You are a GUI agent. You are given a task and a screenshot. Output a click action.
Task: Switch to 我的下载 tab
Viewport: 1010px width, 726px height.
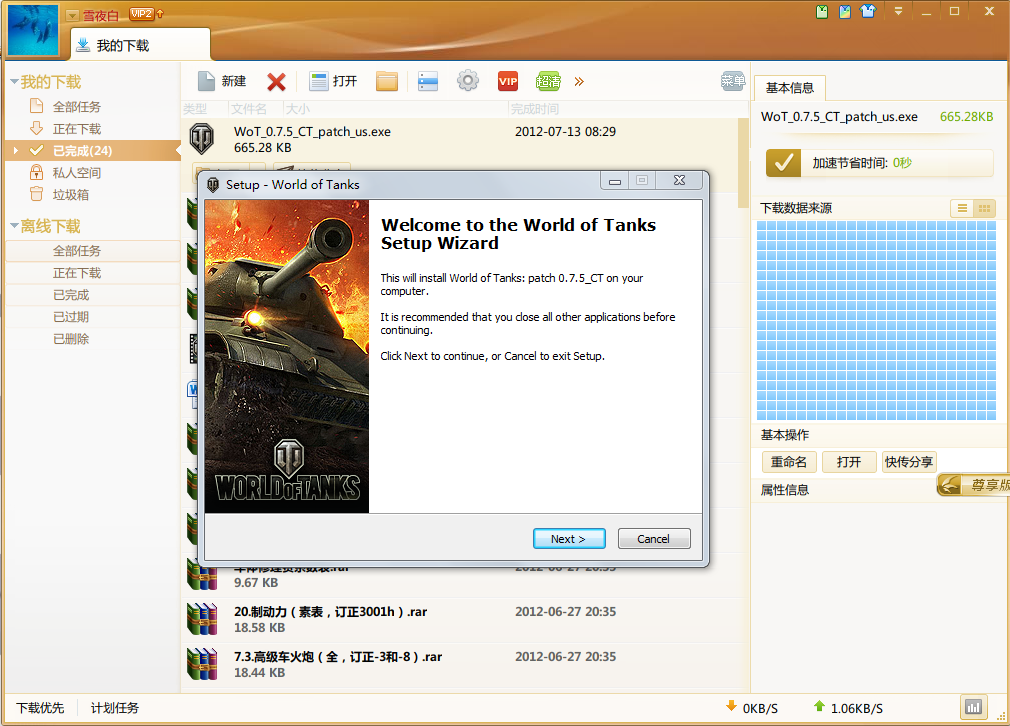[140, 45]
